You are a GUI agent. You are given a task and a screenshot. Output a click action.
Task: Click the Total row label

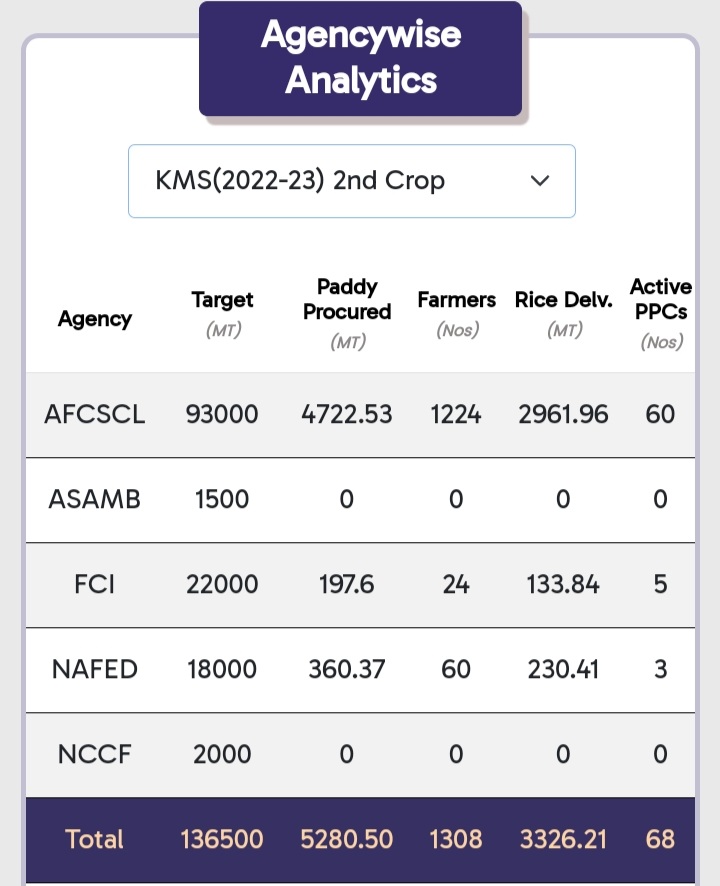coord(95,839)
